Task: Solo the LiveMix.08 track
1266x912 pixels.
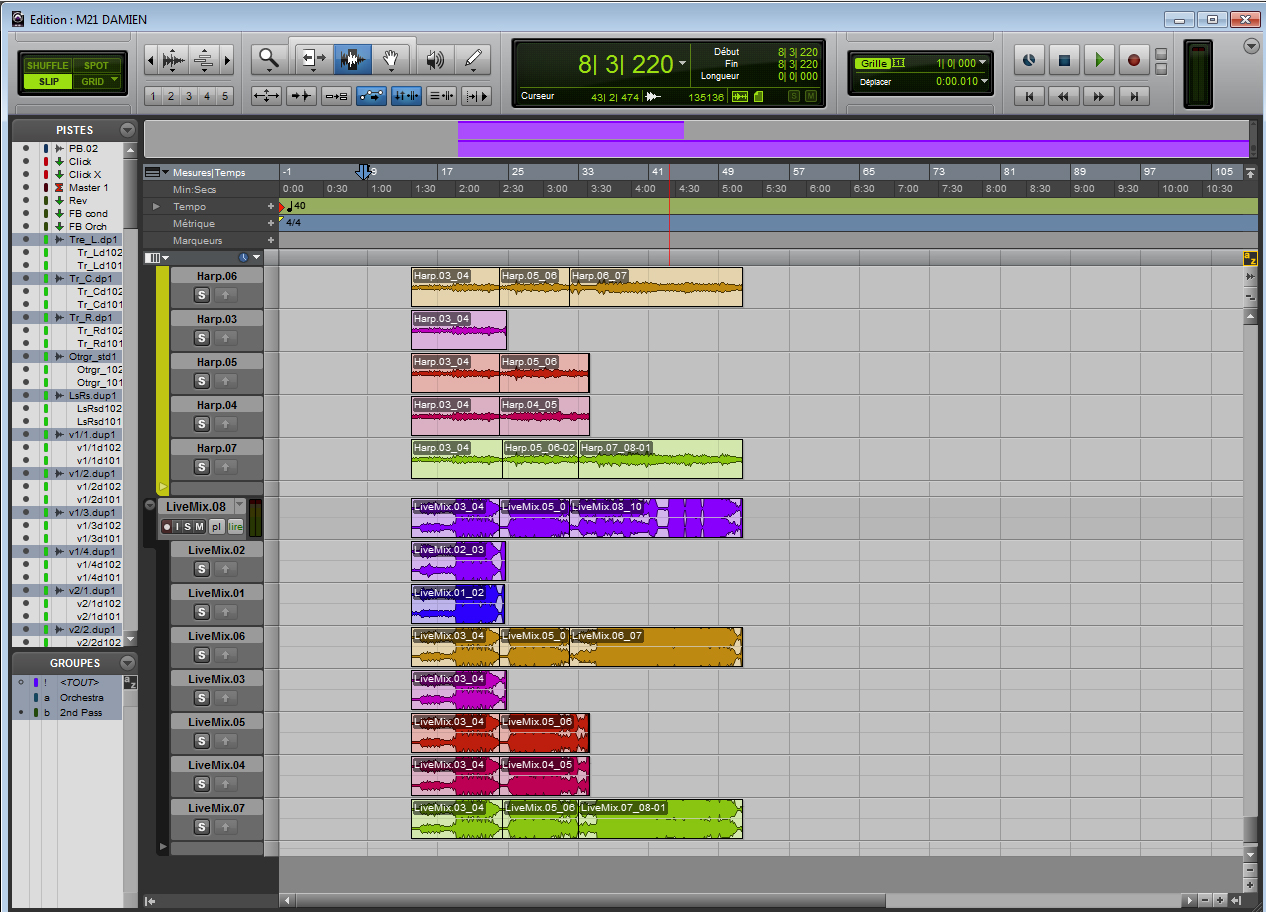Action: point(189,527)
